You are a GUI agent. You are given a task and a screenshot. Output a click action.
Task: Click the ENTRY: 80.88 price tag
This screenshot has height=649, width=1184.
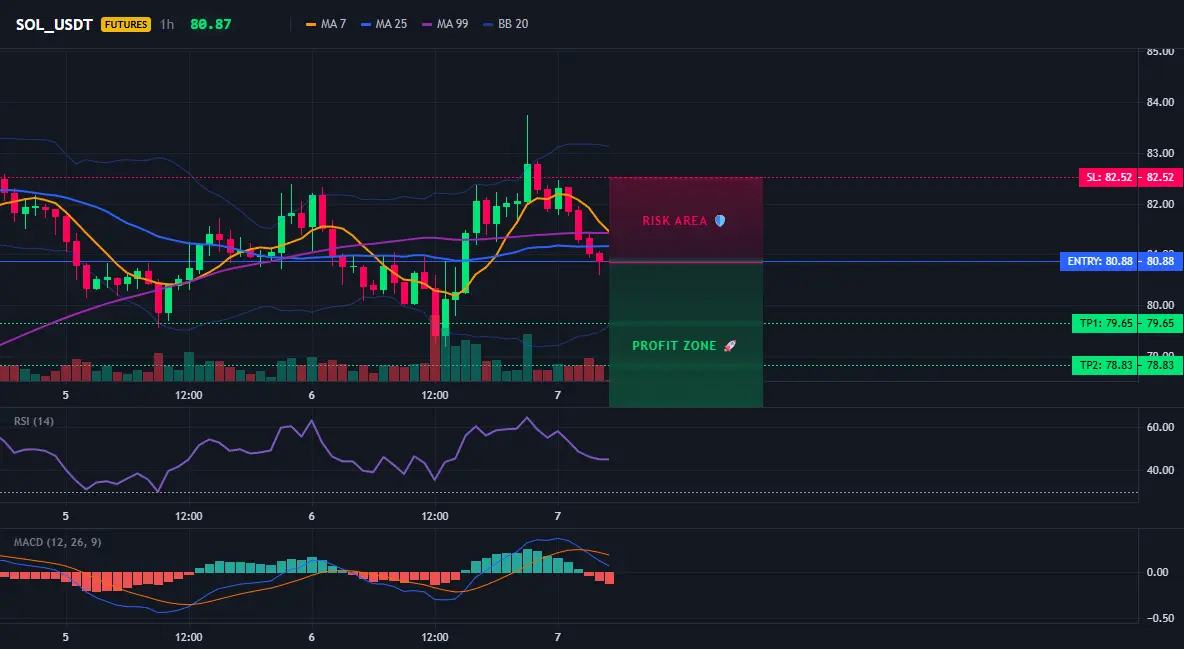1099,261
